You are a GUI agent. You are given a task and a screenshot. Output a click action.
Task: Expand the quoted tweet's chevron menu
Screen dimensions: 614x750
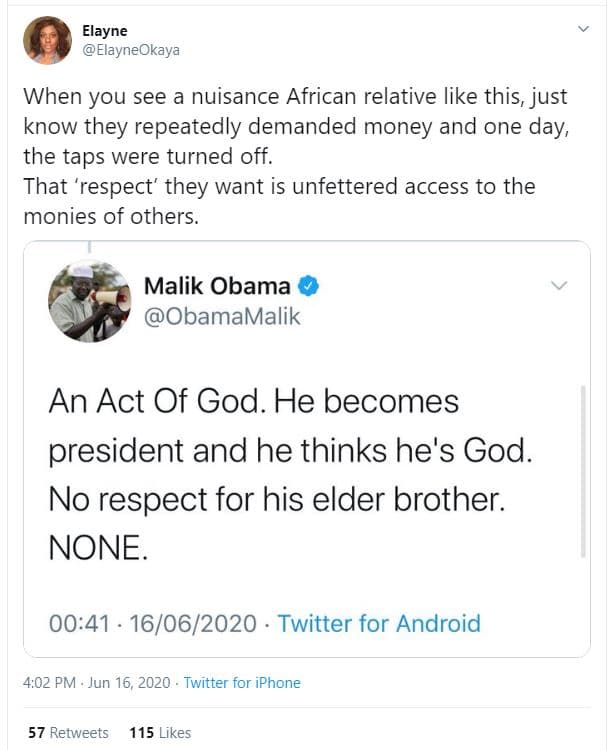[559, 287]
